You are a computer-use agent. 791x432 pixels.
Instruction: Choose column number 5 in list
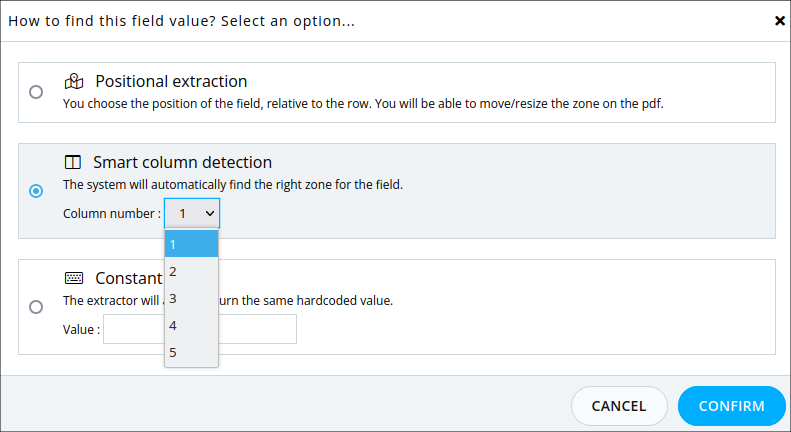(x=191, y=352)
